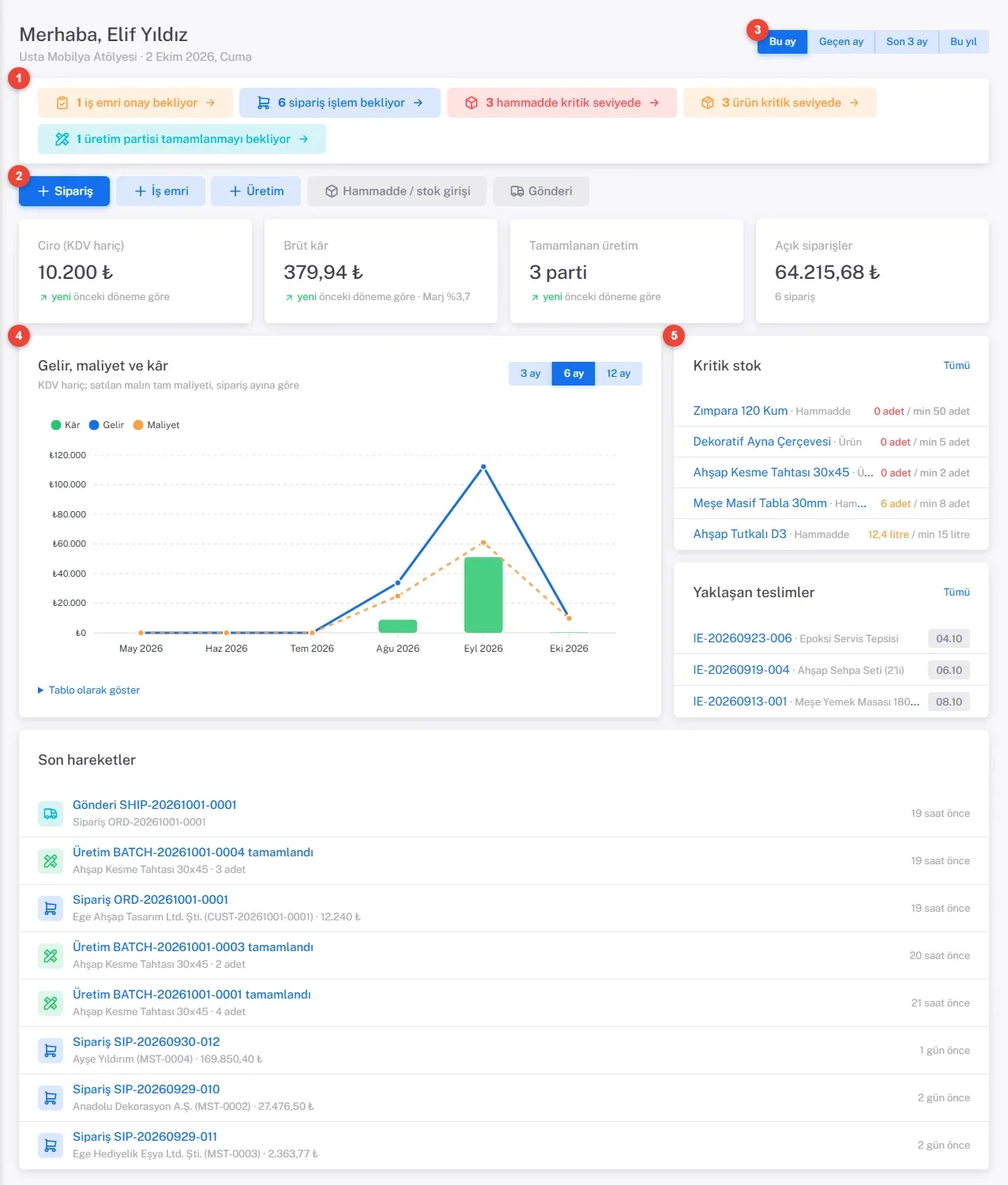Click the 08.10 delivery date badge
The width and height of the screenshot is (1008, 1185).
(x=949, y=702)
